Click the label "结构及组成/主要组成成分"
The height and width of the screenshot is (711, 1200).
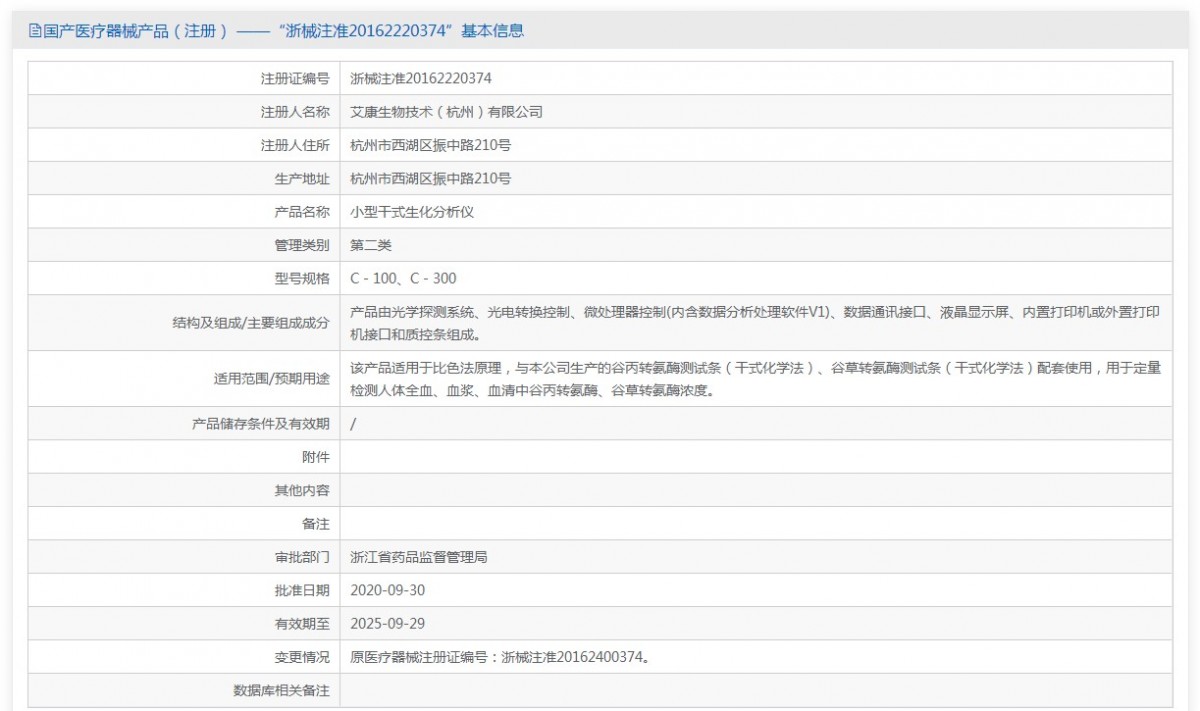[x=251, y=323]
